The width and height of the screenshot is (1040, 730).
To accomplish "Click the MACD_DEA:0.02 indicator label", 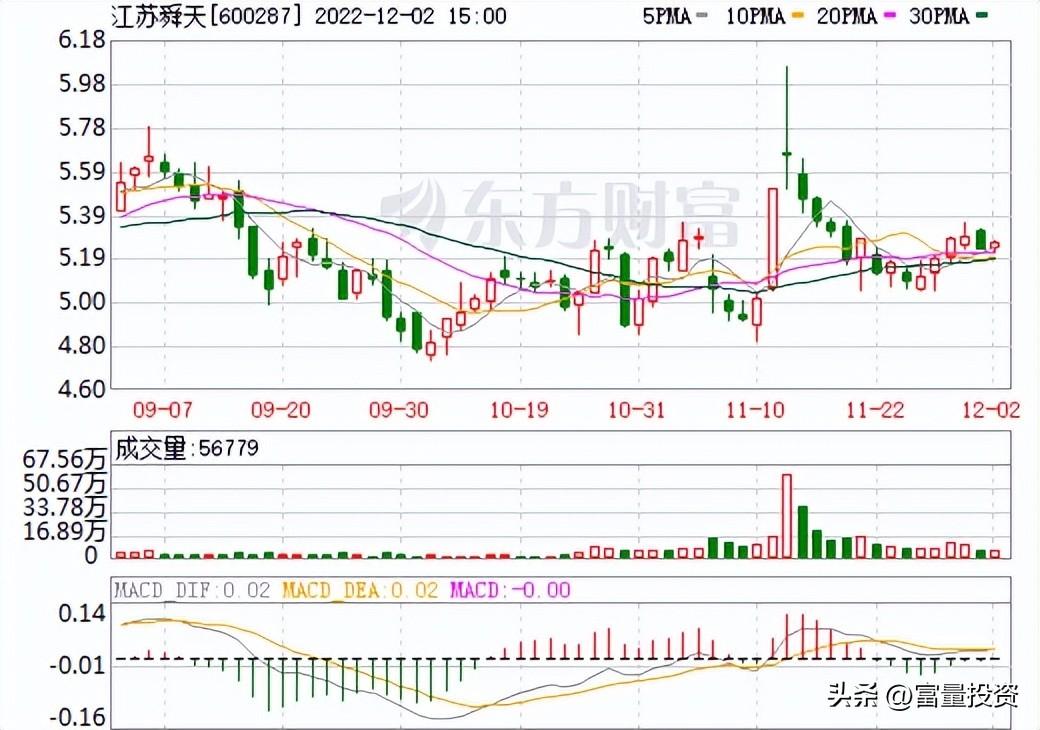I will (360, 590).
